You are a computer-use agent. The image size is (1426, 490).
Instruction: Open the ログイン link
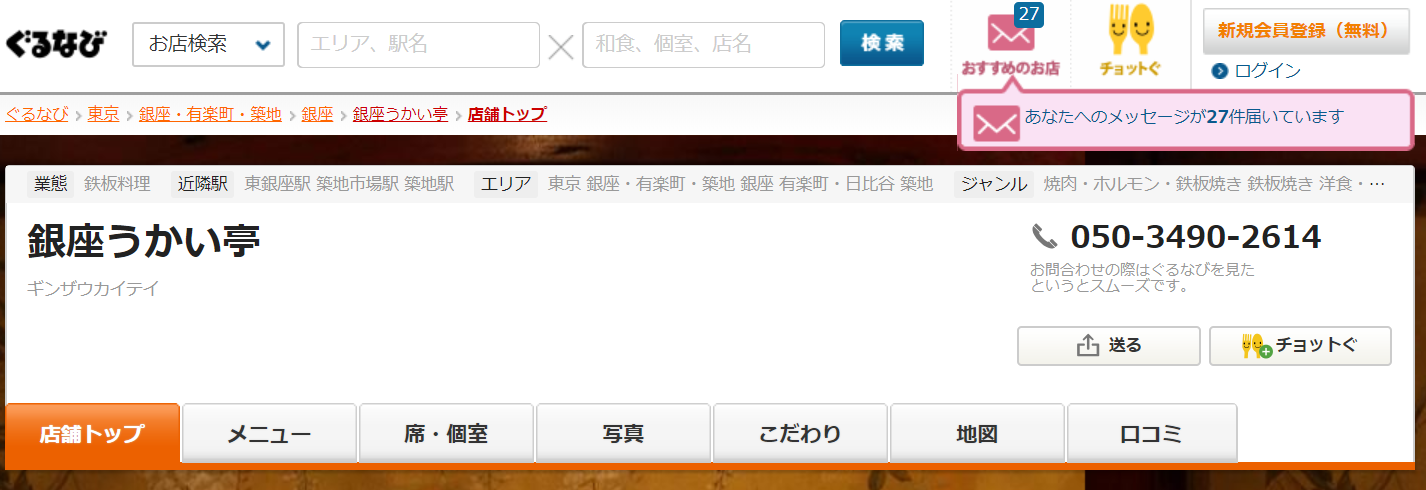point(1267,71)
